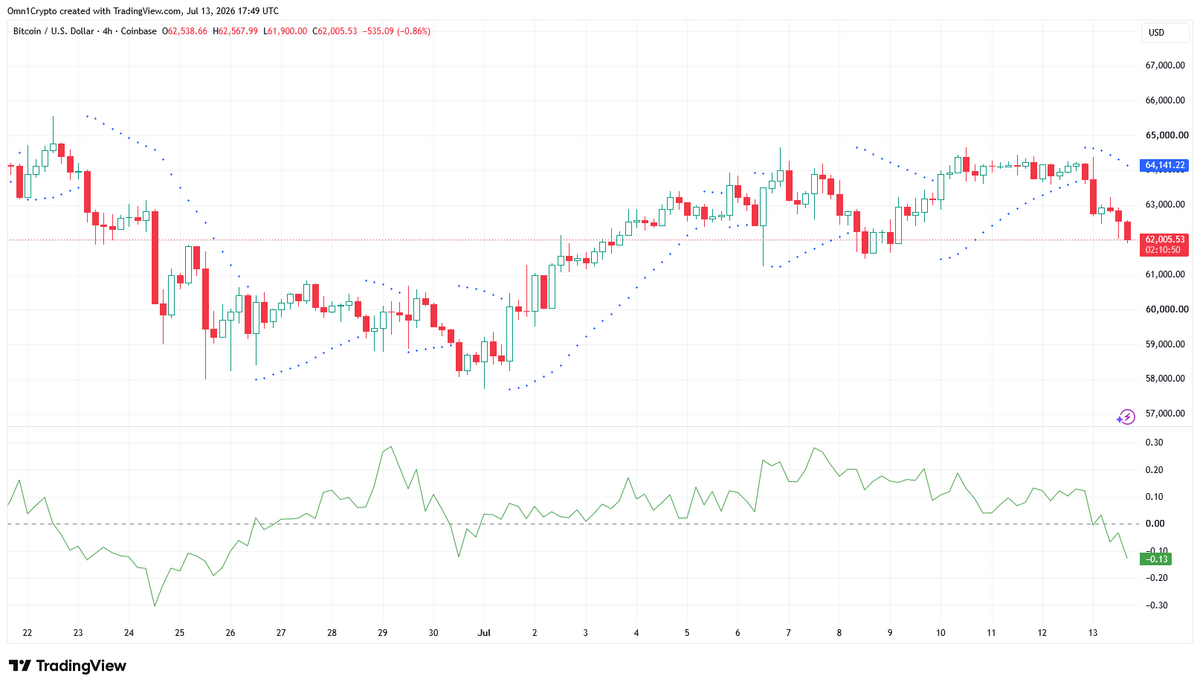Screen dimensions: 1200x688
Task: Click the 61,000.00 price axis label
Action: tap(1166, 275)
